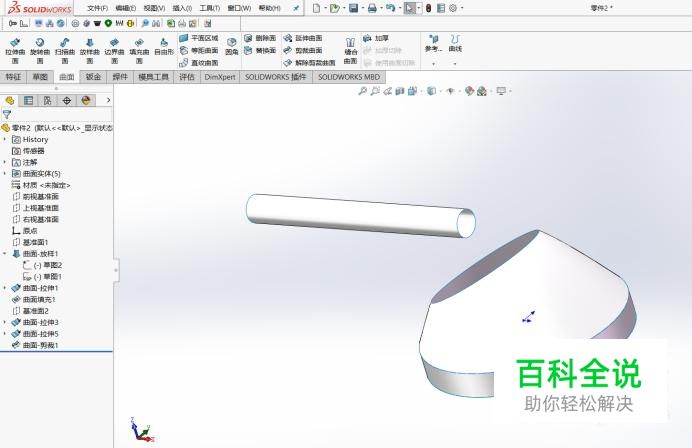This screenshot has height=448, width=692.
Task: Switch to the 模具工具 tab
Action: [x=153, y=77]
